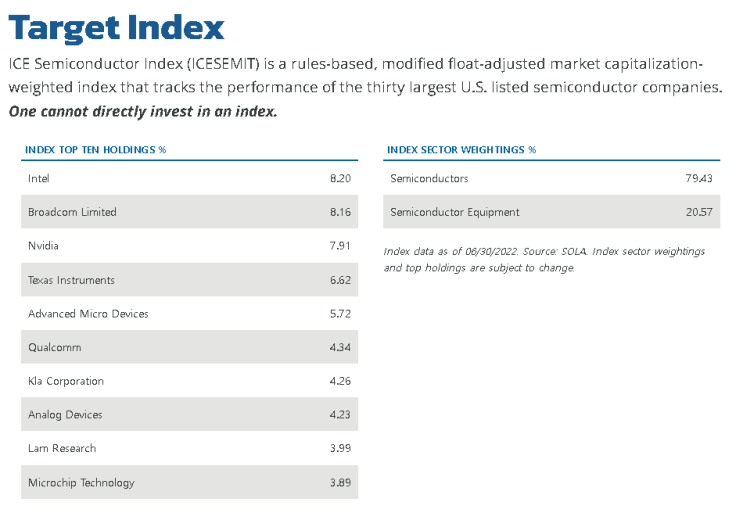Select the Analog Devices row
This screenshot has height=513, width=743.
(189, 414)
